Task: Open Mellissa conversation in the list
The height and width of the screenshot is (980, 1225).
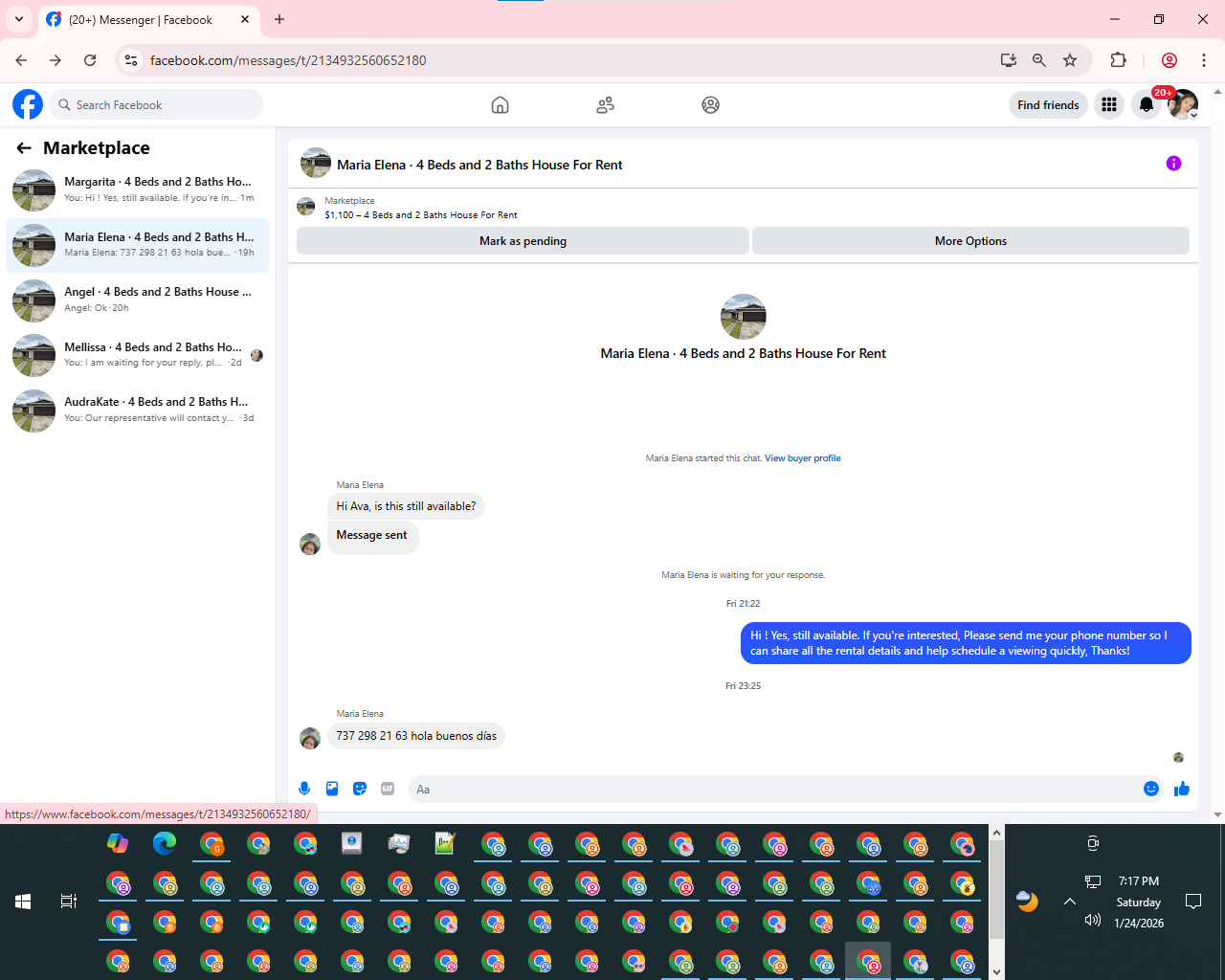Action: click(138, 355)
